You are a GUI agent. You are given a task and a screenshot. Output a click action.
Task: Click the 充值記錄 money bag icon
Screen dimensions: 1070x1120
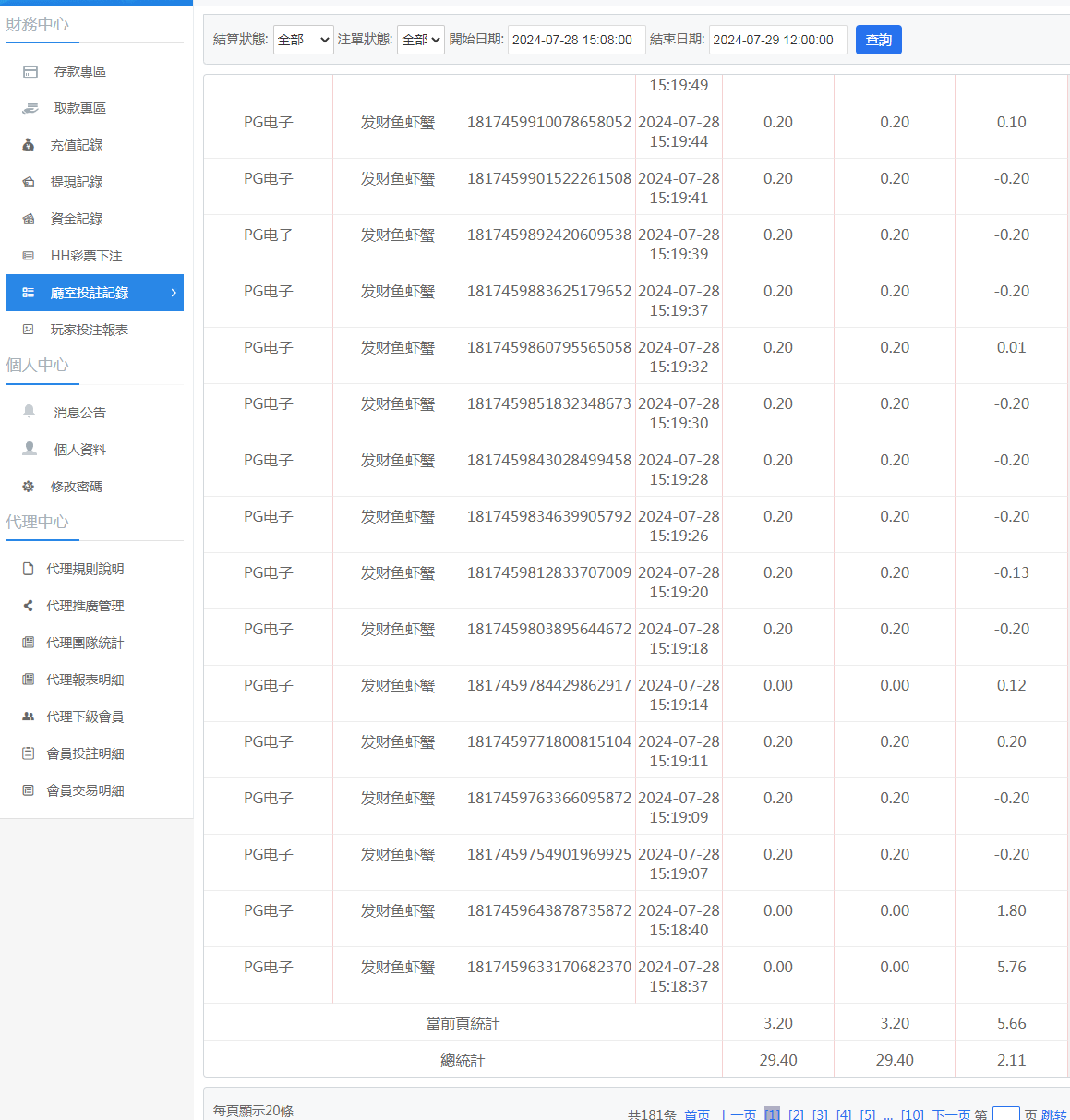click(29, 145)
